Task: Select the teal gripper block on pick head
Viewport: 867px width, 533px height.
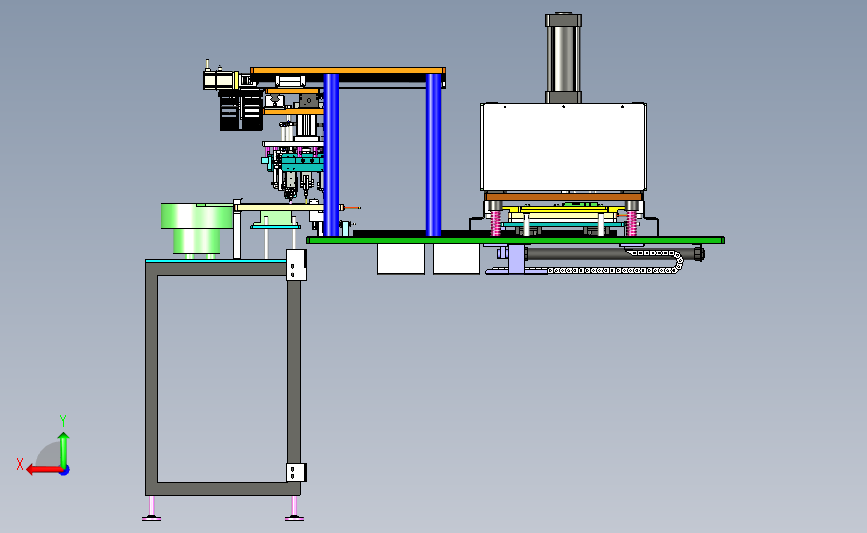Action: 302,163
